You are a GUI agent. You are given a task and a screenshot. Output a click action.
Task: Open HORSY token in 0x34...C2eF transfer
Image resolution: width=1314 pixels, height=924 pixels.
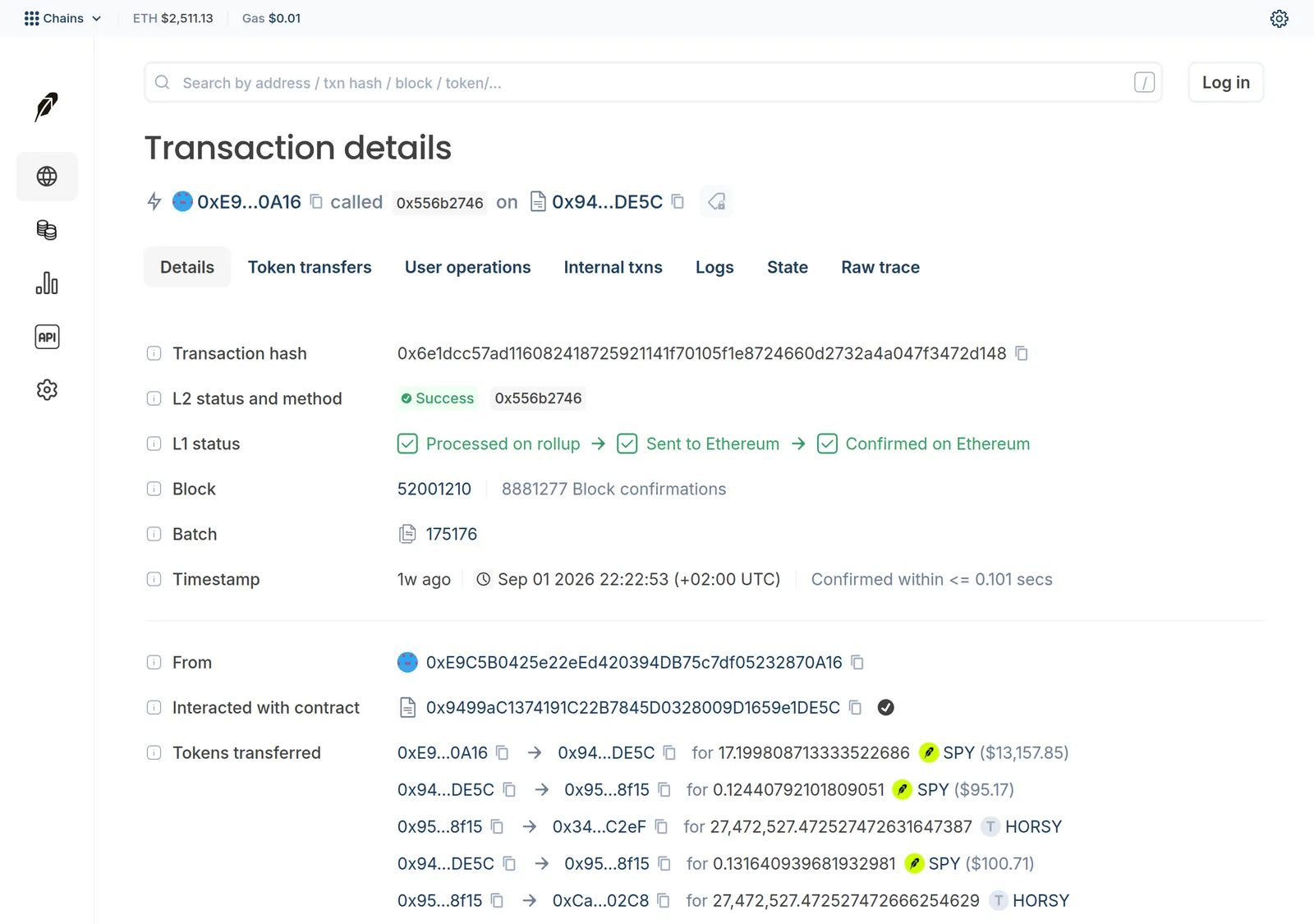point(1033,826)
